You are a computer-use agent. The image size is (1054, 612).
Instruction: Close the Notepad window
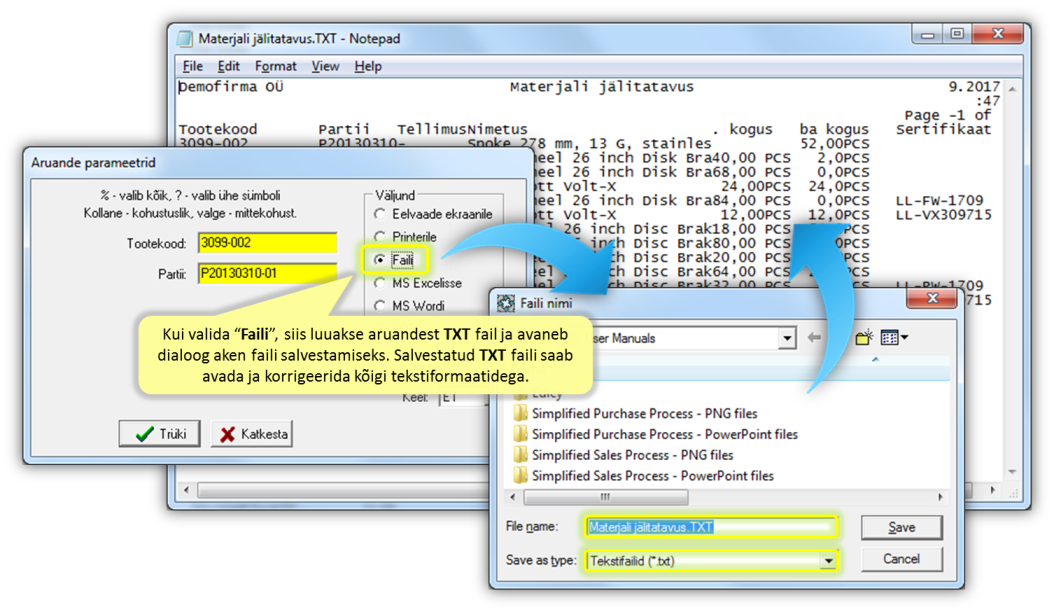click(998, 34)
